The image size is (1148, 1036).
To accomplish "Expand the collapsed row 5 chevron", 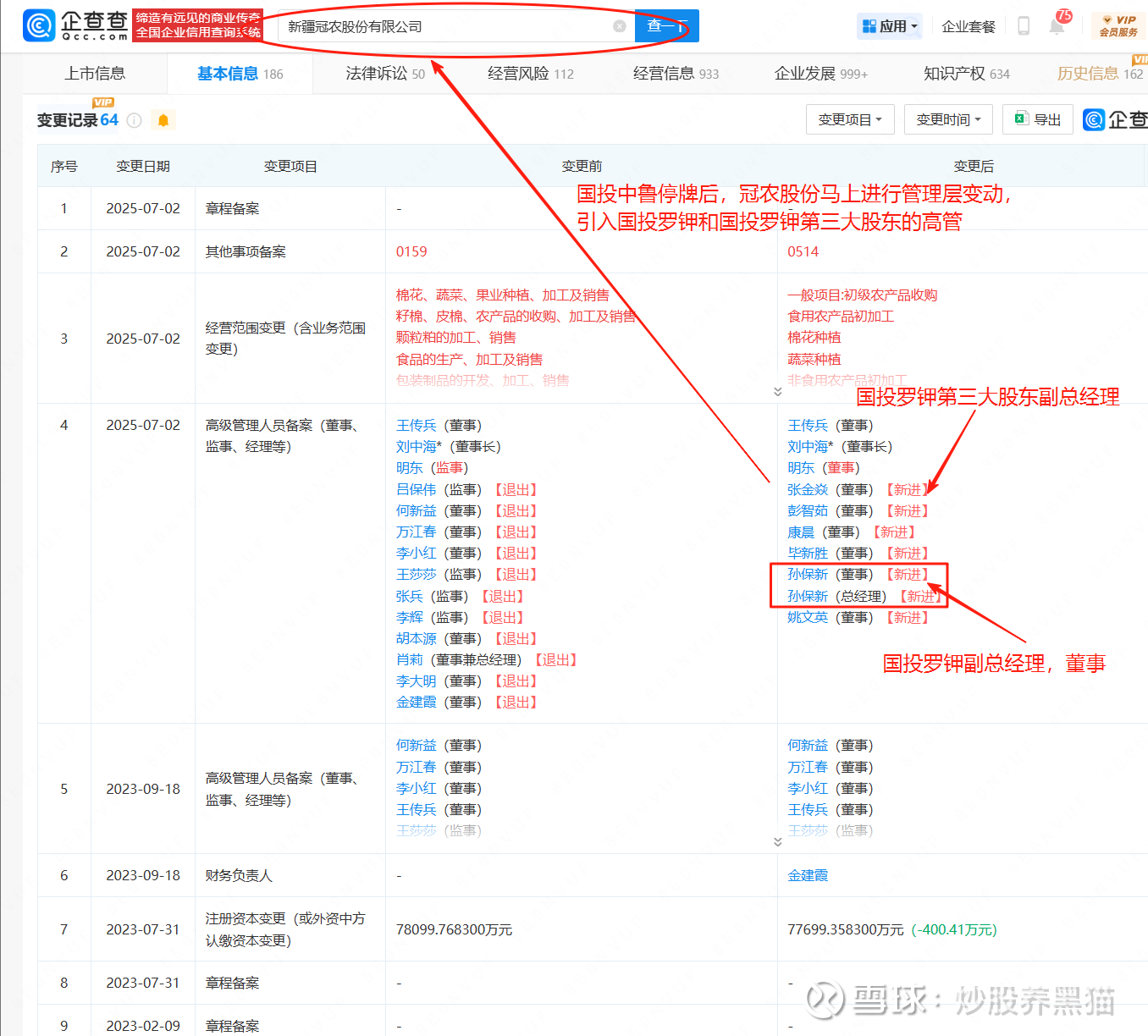I will [x=777, y=841].
